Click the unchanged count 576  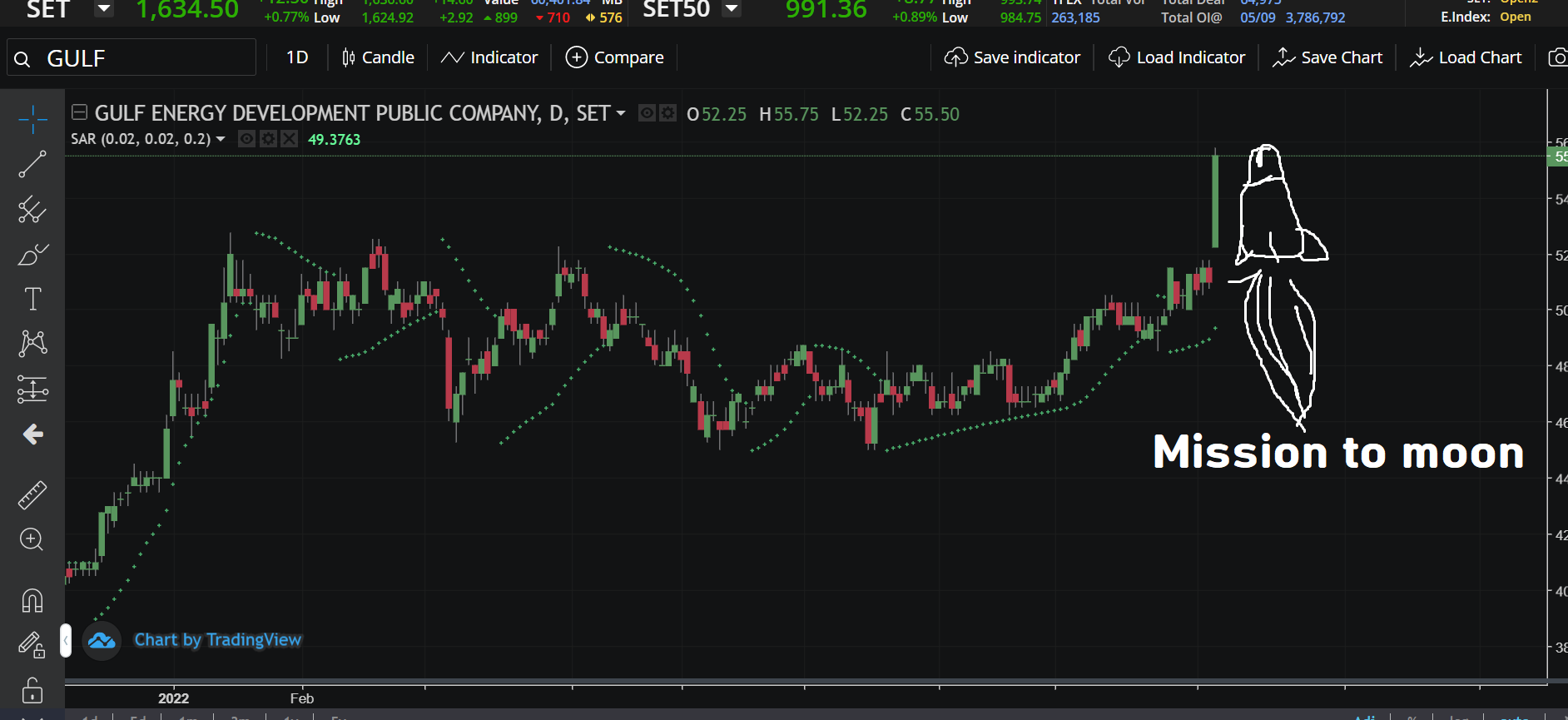(x=611, y=17)
